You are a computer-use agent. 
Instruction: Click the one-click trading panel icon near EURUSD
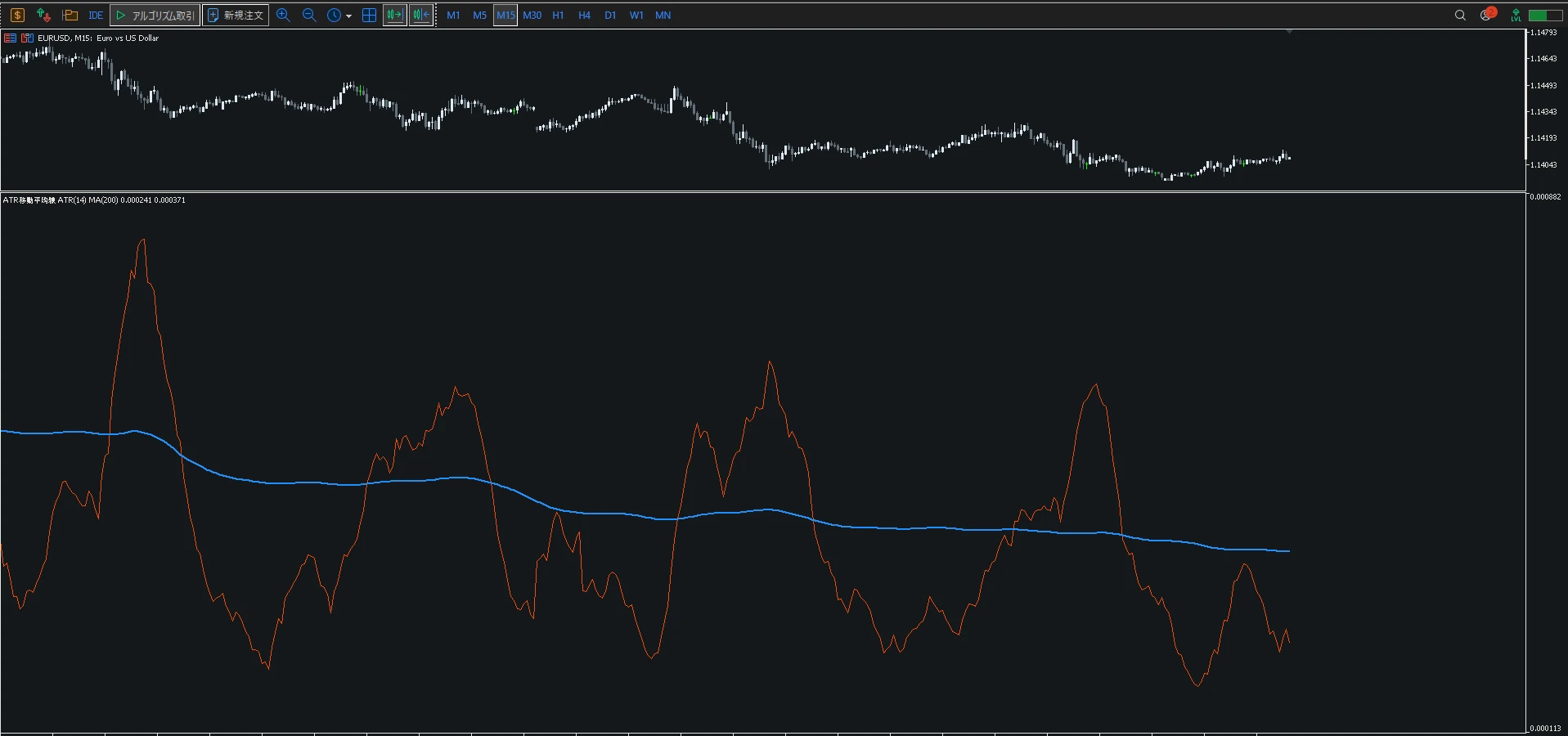click(28, 38)
